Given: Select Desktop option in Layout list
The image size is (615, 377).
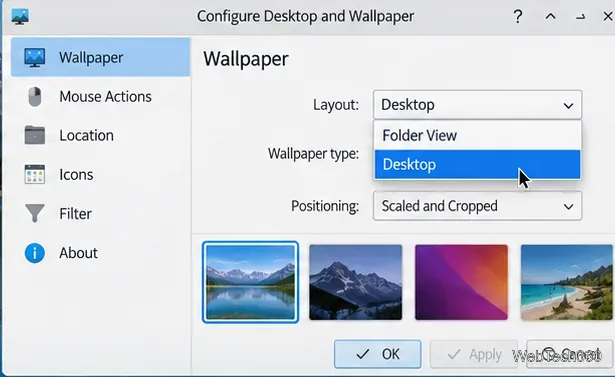Looking at the screenshot, I should (x=477, y=164).
